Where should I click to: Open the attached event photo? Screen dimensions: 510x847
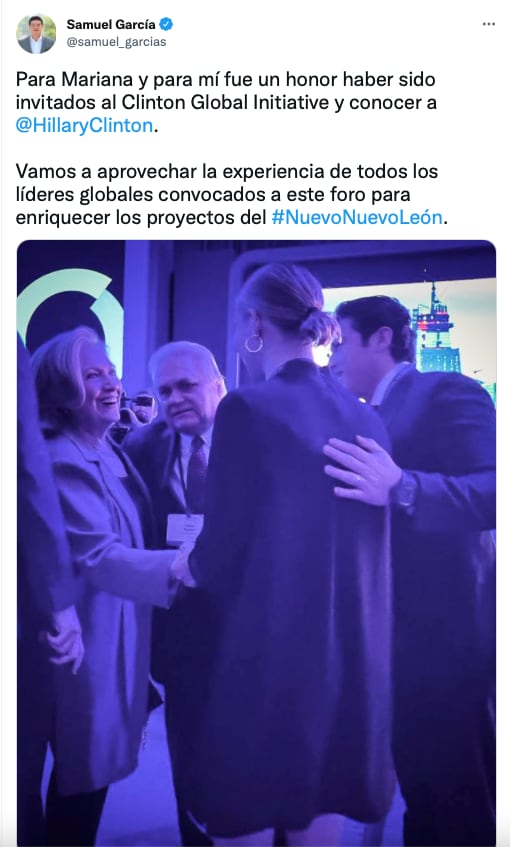256,542
